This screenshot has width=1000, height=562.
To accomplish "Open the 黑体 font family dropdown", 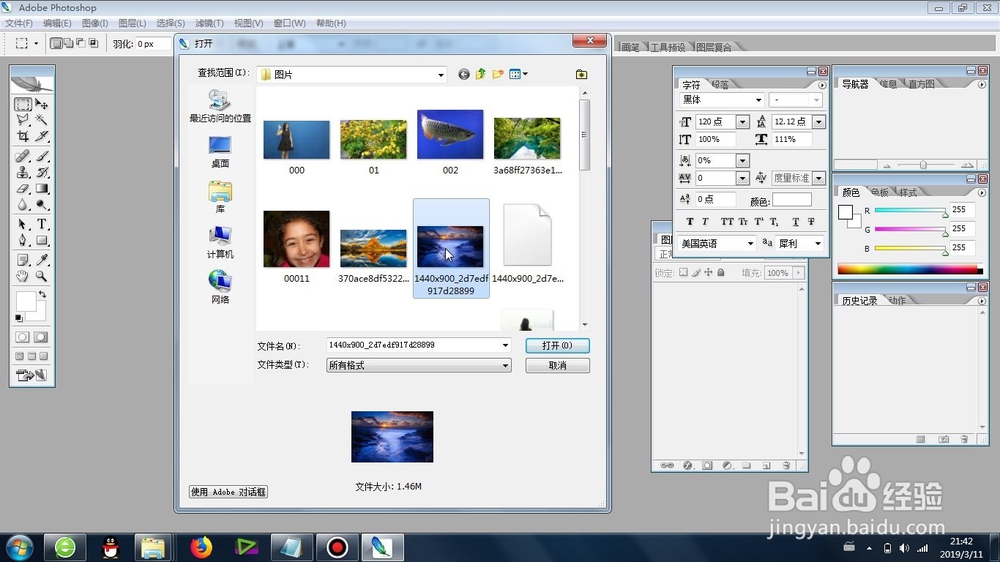I will tap(758, 100).
